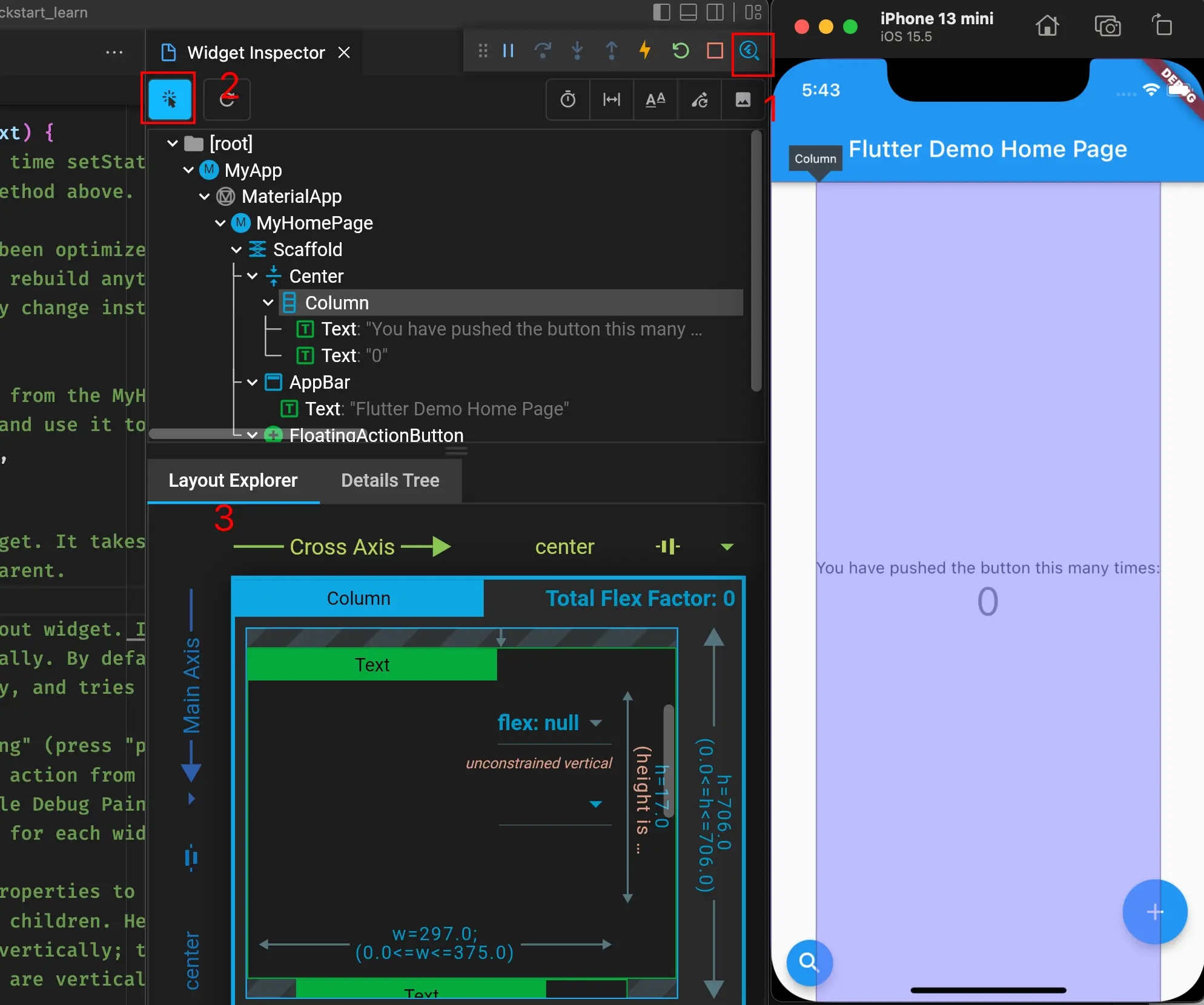The image size is (1204, 1005).
Task: Click the refresh tree icon
Action: point(227,99)
